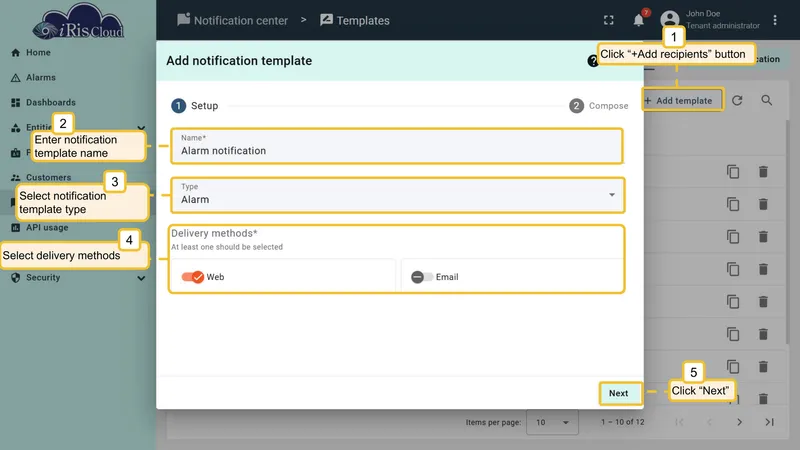Click the help question mark icon
Screen dimensions: 800x450
click(x=592, y=61)
